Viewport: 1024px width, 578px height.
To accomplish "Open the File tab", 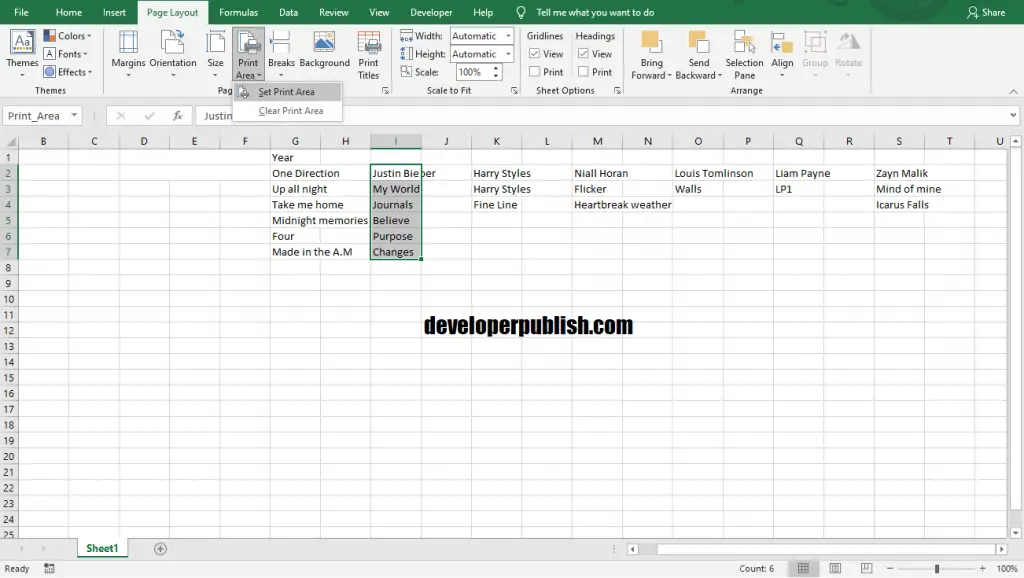I will tap(21, 12).
